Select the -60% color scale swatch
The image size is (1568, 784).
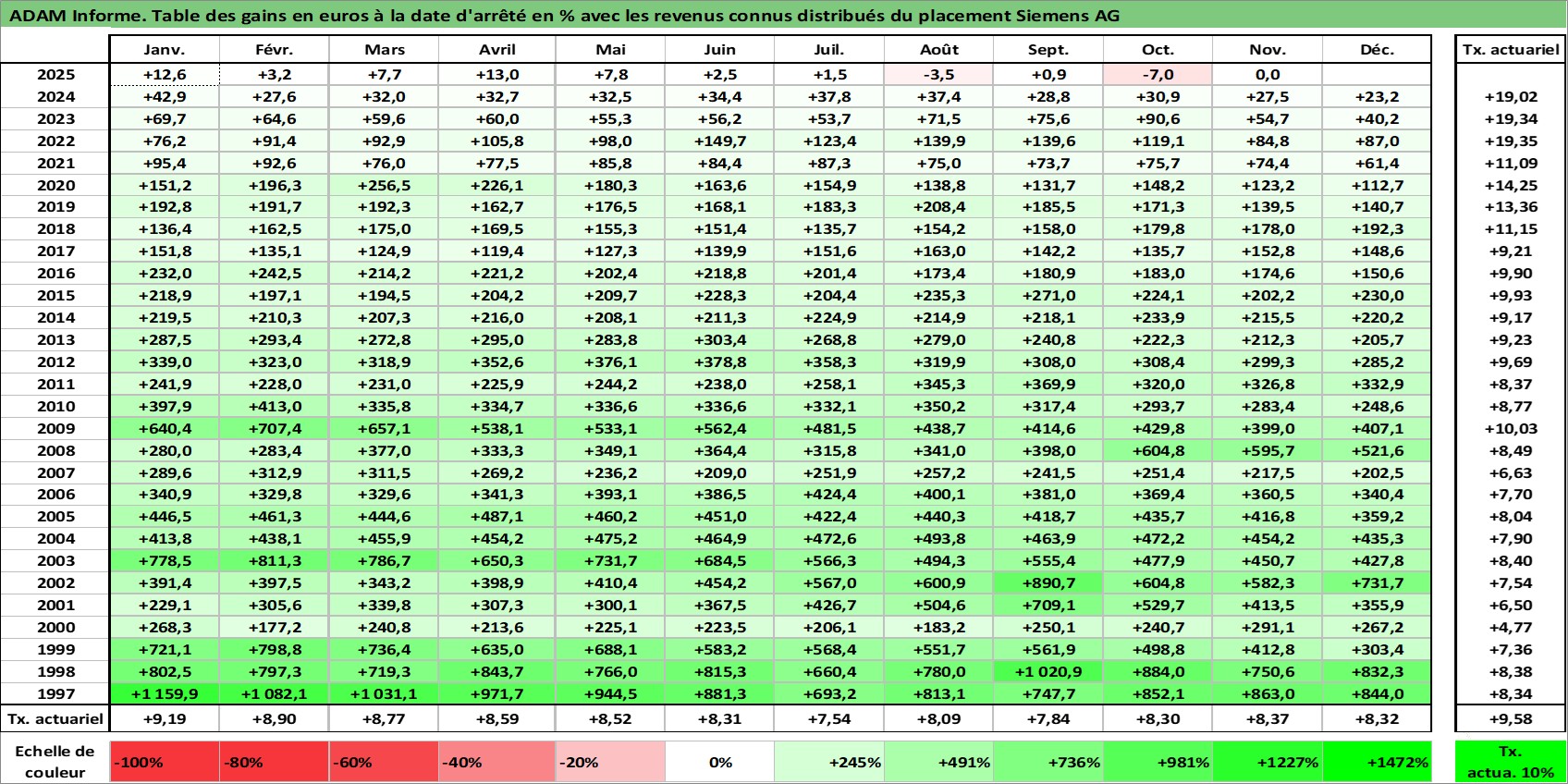pos(384,762)
